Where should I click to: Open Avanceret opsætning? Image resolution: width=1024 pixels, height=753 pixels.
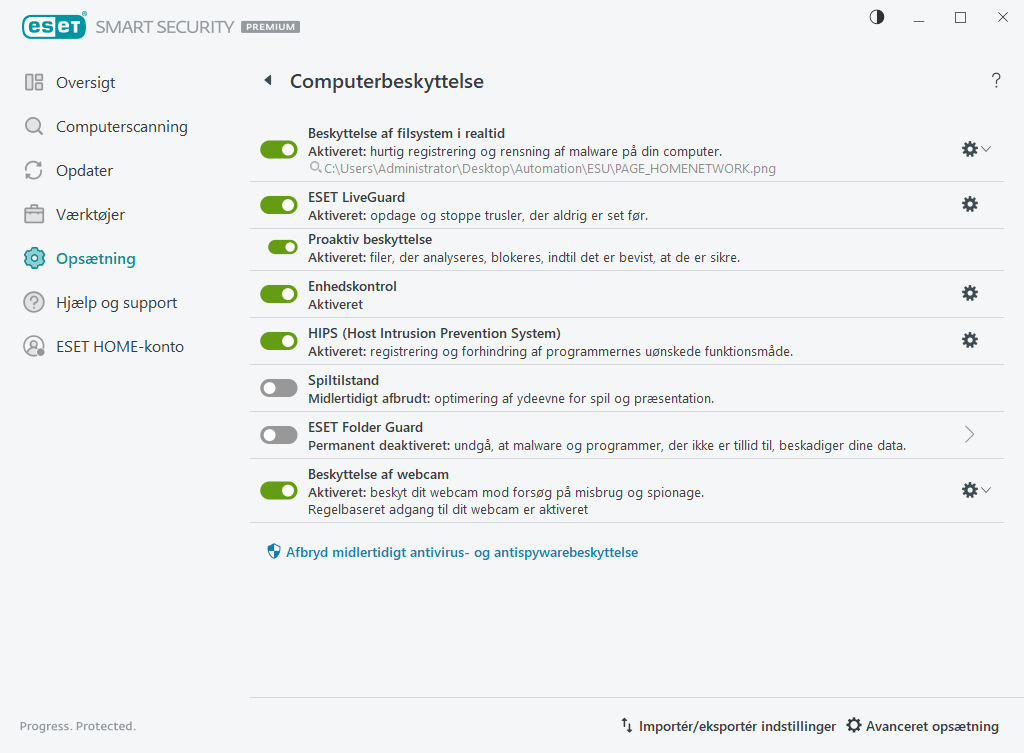tap(922, 726)
